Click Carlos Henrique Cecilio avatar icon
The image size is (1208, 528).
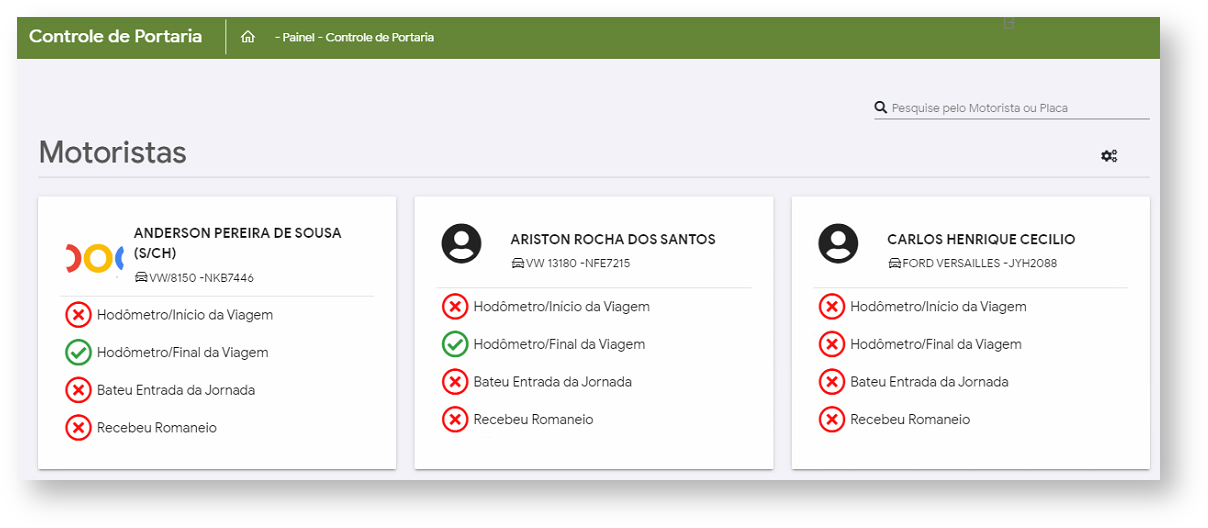click(x=838, y=243)
